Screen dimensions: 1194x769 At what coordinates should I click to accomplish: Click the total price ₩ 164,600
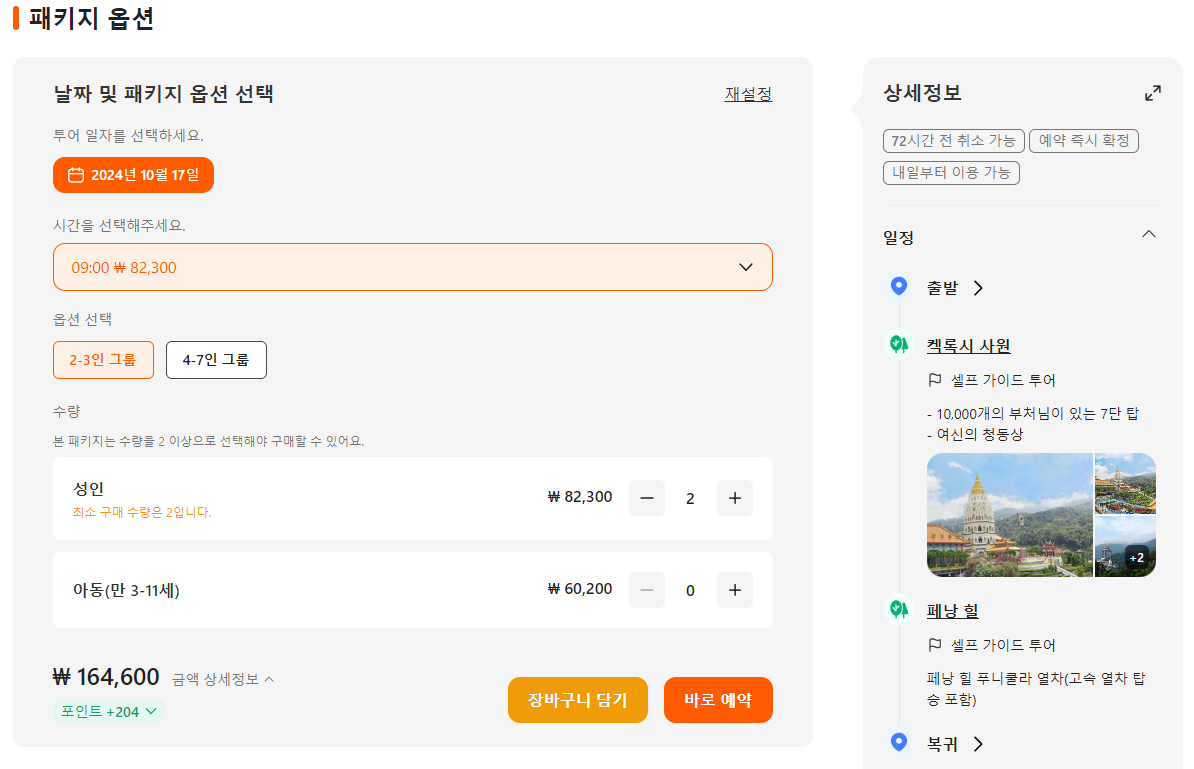coord(106,677)
